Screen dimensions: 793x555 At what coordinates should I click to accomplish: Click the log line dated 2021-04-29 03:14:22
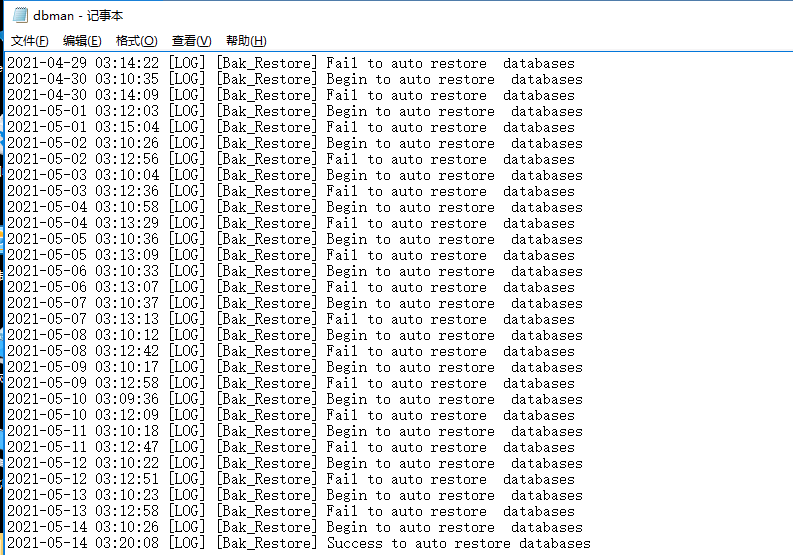tap(291, 63)
